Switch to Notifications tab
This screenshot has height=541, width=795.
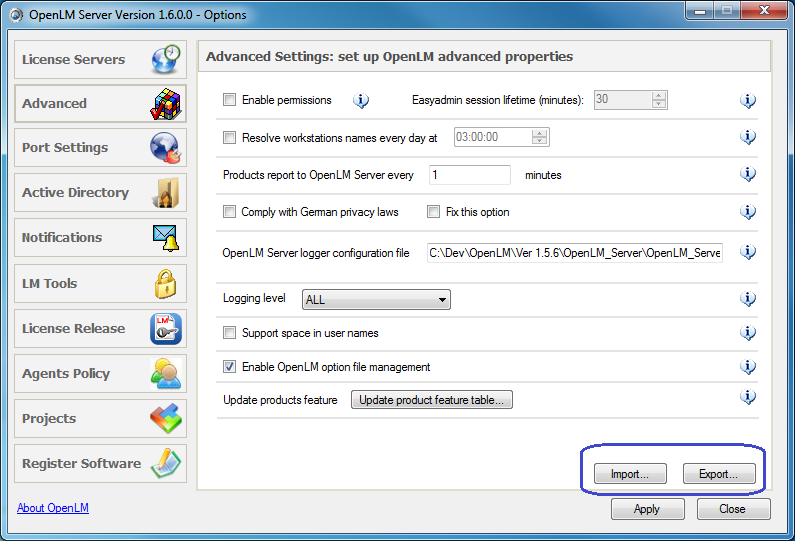pyautogui.click(x=100, y=238)
